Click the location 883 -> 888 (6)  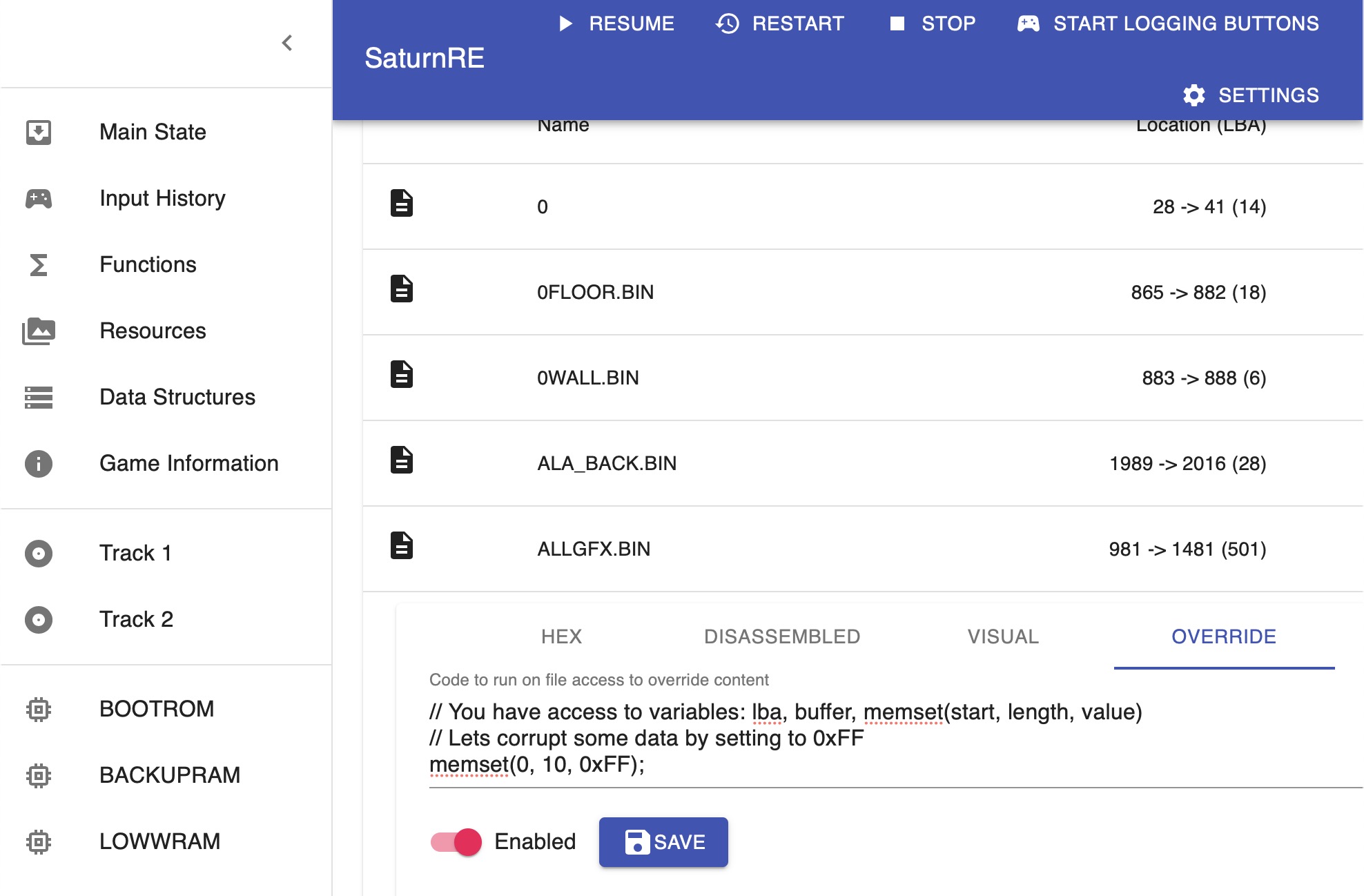[x=1204, y=378]
